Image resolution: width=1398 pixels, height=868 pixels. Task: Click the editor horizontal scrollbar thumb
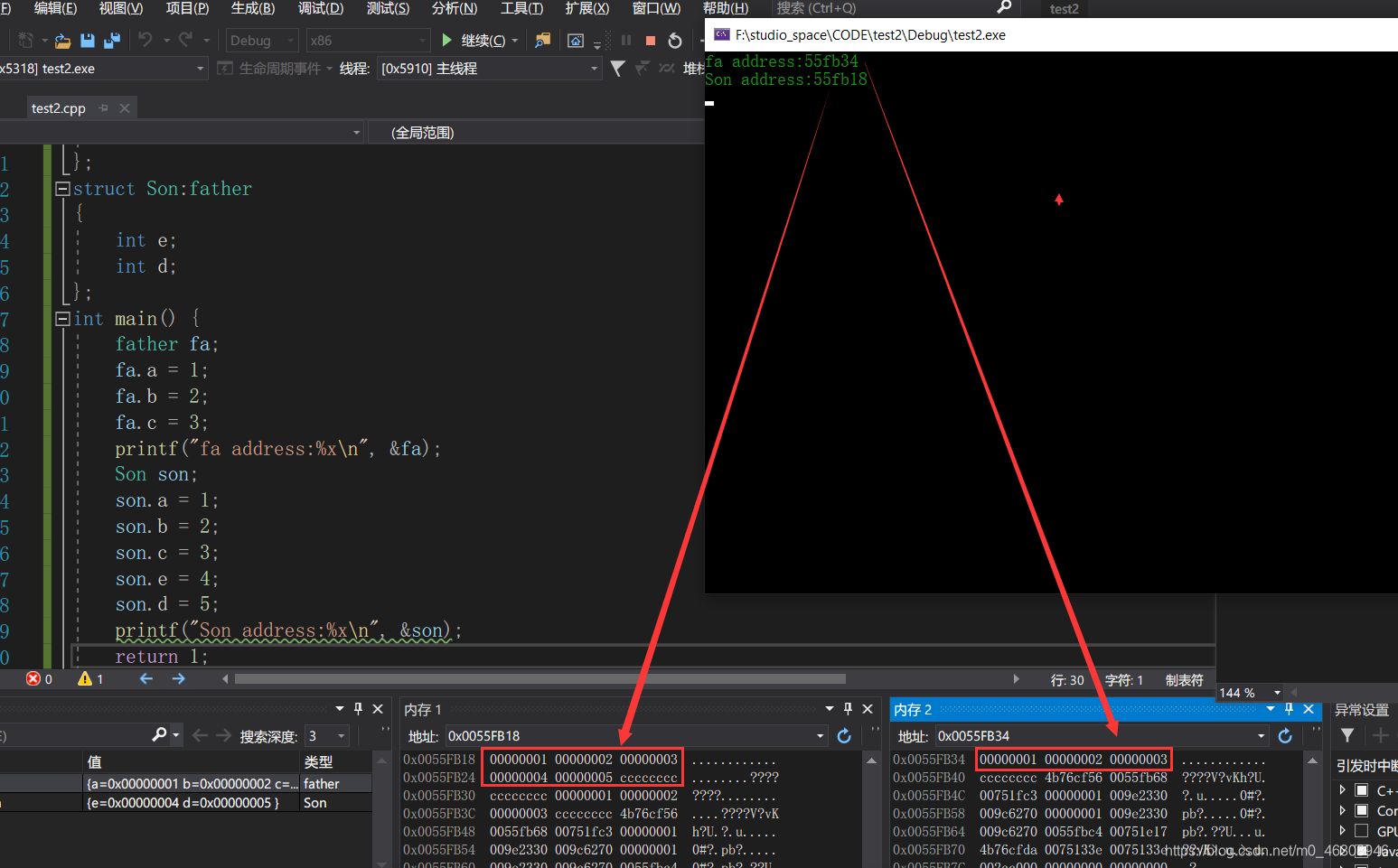click(540, 679)
